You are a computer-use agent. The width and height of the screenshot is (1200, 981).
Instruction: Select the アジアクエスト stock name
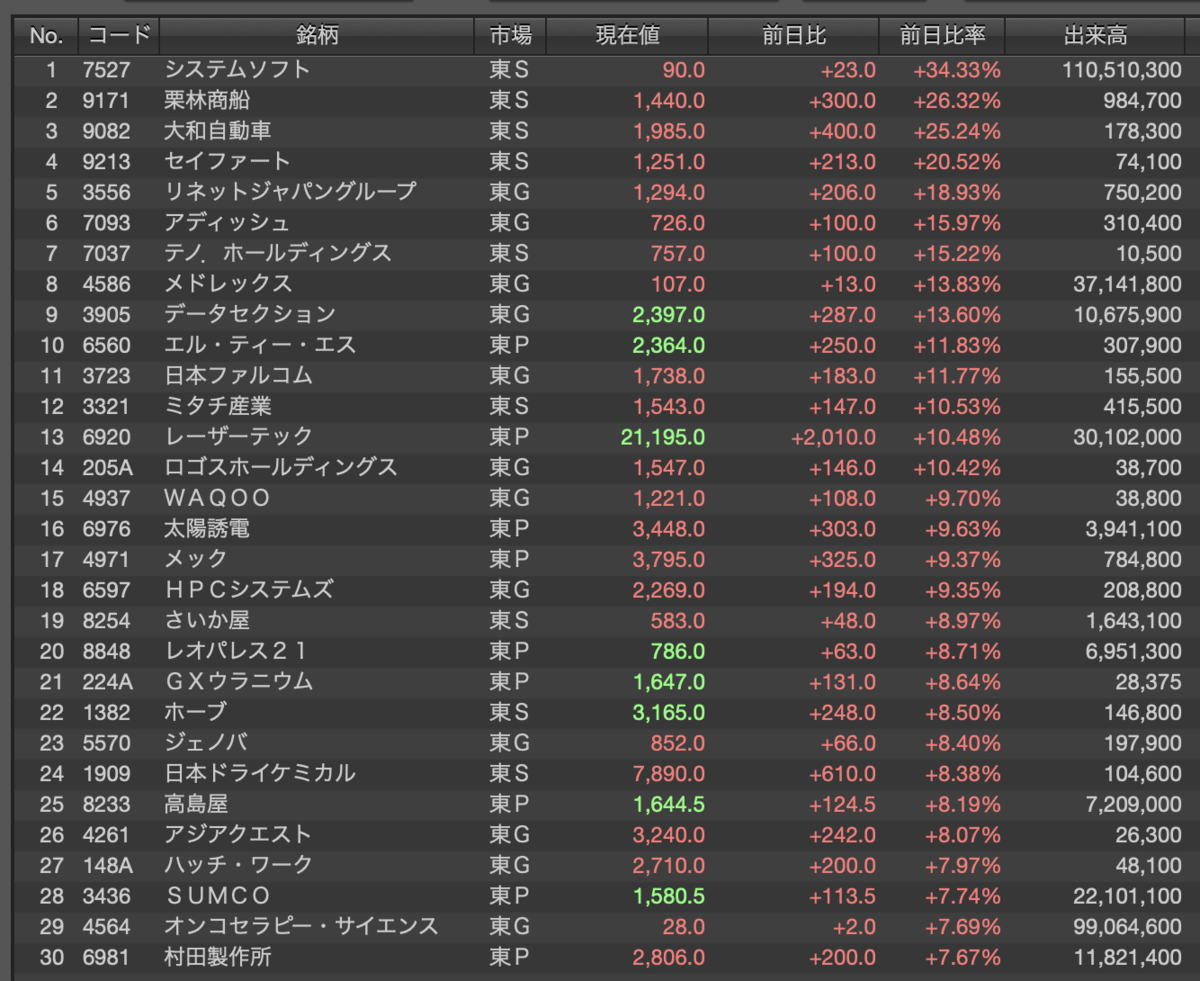(238, 834)
